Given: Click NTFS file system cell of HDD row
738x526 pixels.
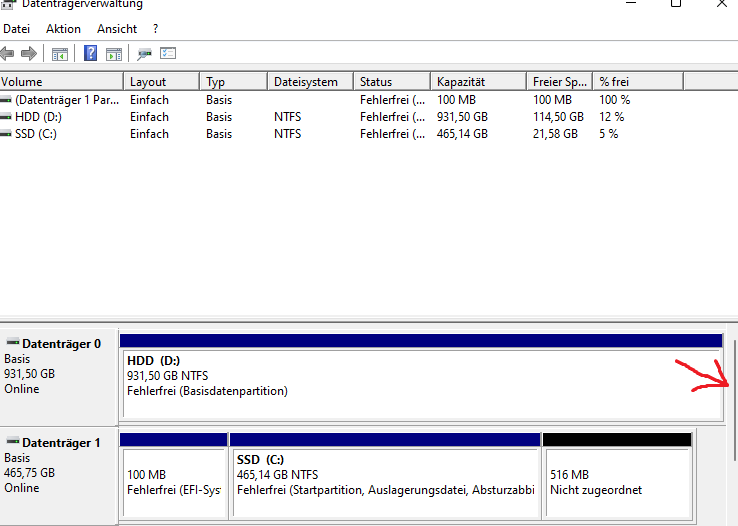Looking at the screenshot, I should click(288, 117).
